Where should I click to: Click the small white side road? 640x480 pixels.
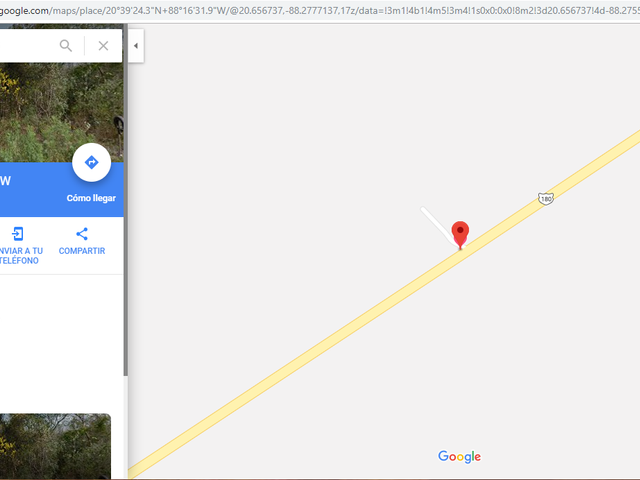[439, 225]
